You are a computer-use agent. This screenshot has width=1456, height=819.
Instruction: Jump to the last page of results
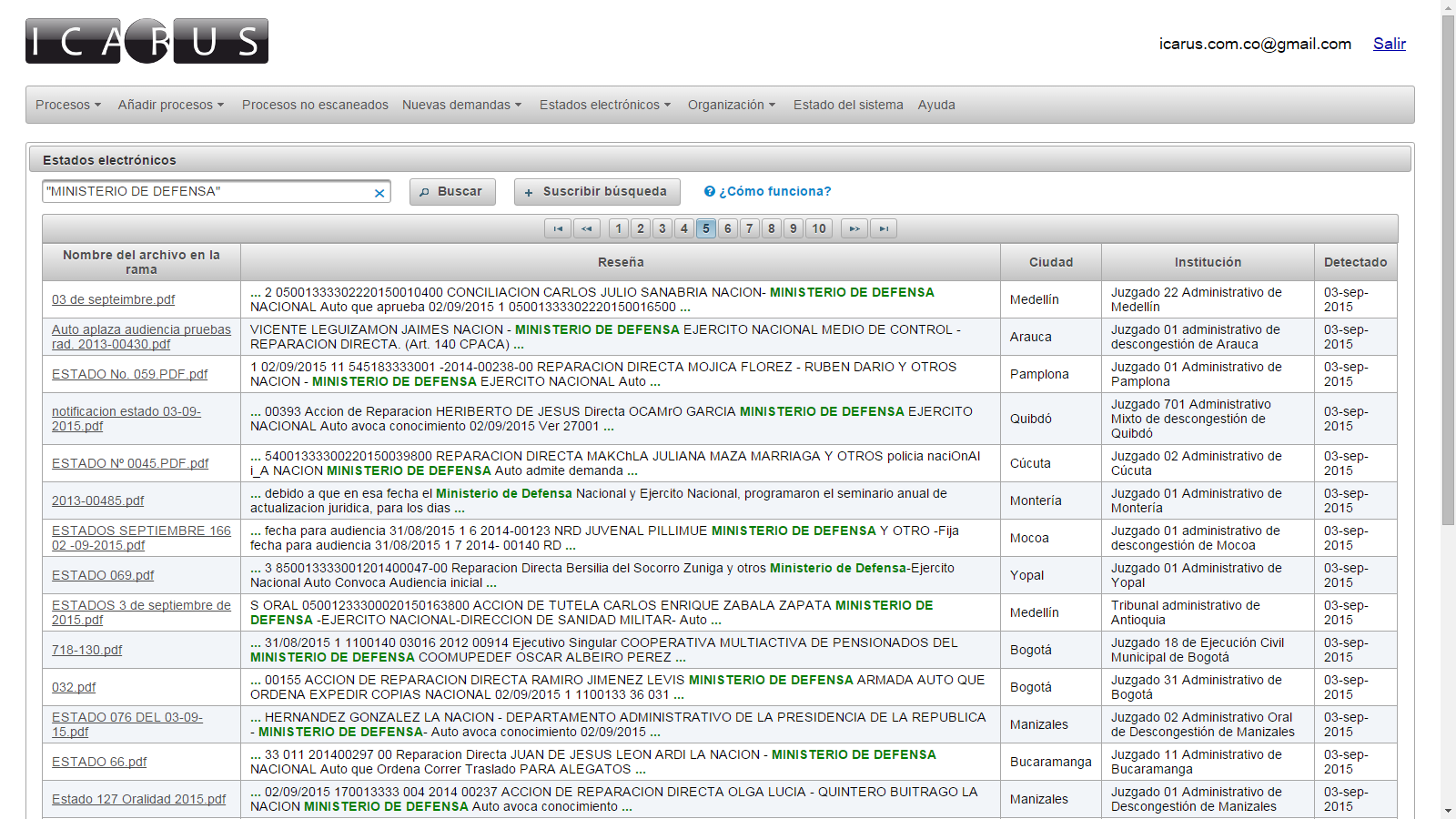(x=884, y=228)
